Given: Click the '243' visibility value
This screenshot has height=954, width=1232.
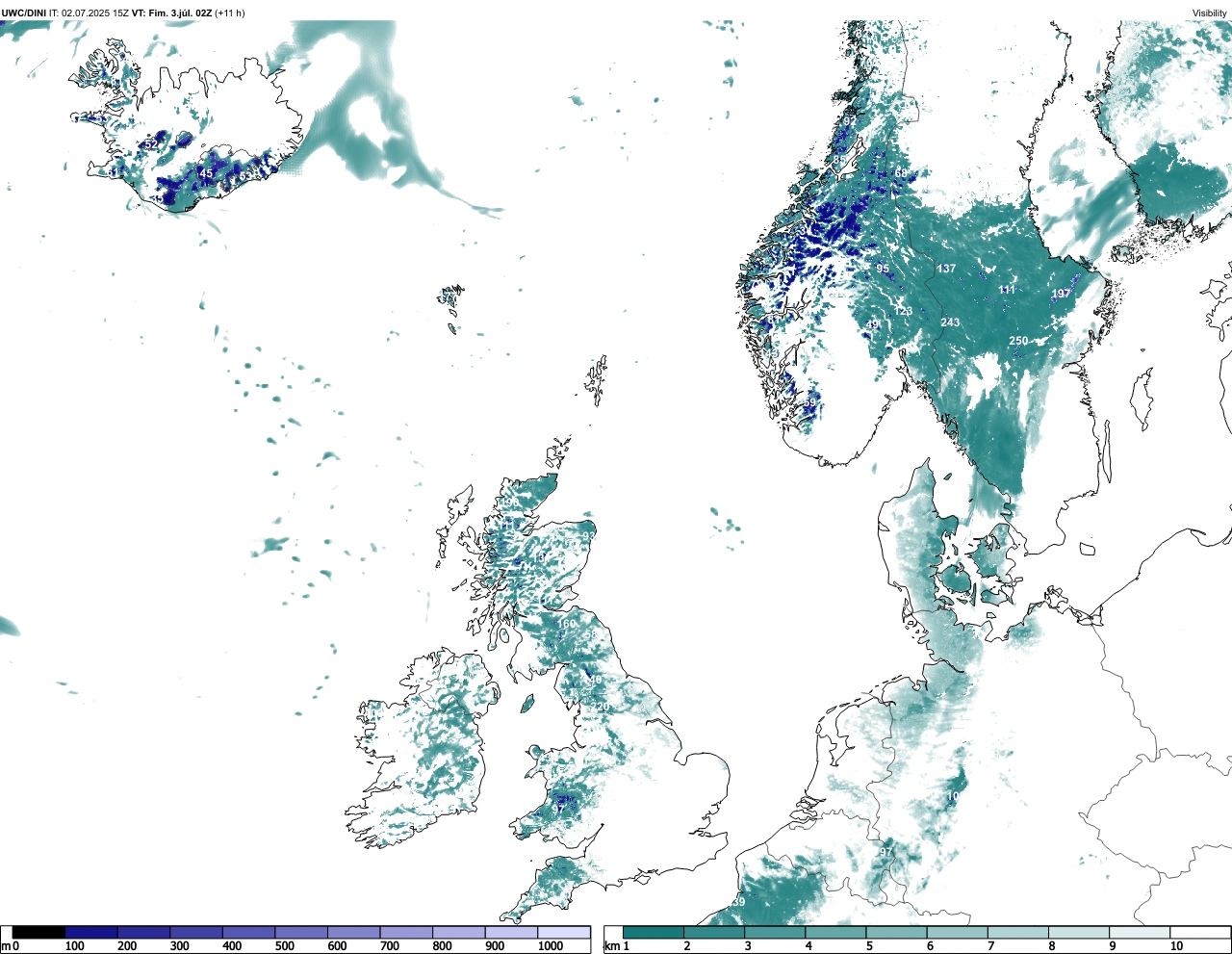Looking at the screenshot, I should [950, 322].
